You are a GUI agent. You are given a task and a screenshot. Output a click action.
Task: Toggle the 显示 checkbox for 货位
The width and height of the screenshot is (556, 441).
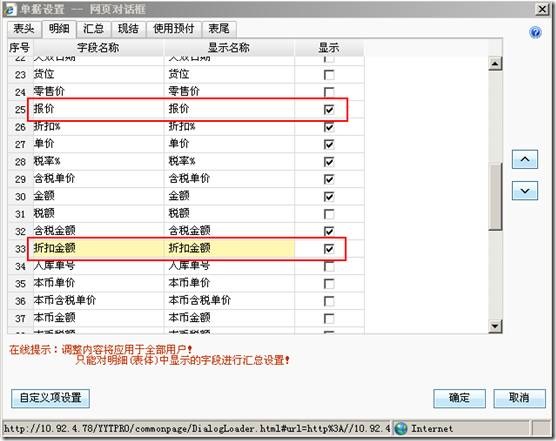tap(329, 75)
